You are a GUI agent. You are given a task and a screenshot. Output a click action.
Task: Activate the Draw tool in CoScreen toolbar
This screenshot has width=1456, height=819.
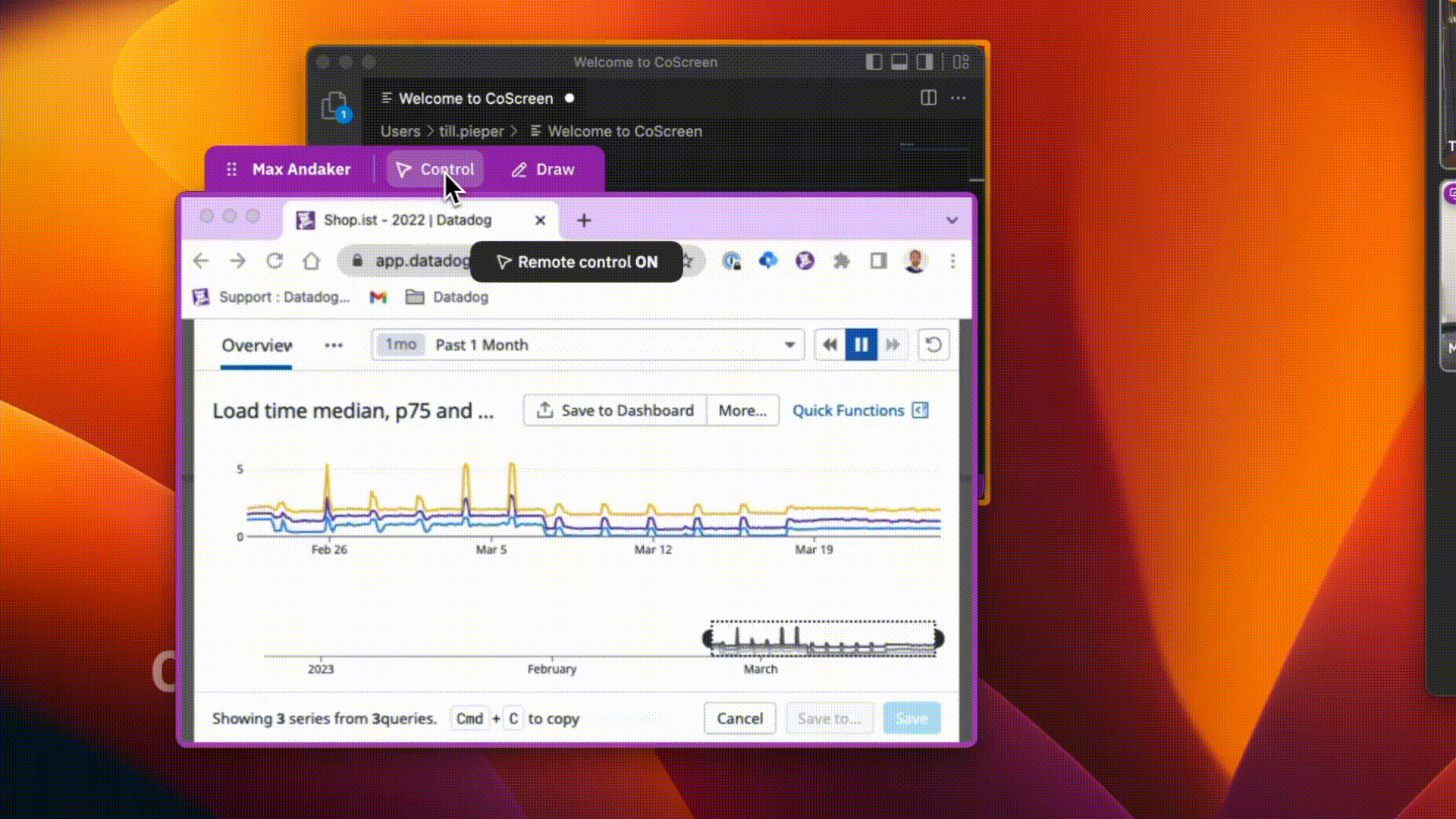[x=543, y=169]
